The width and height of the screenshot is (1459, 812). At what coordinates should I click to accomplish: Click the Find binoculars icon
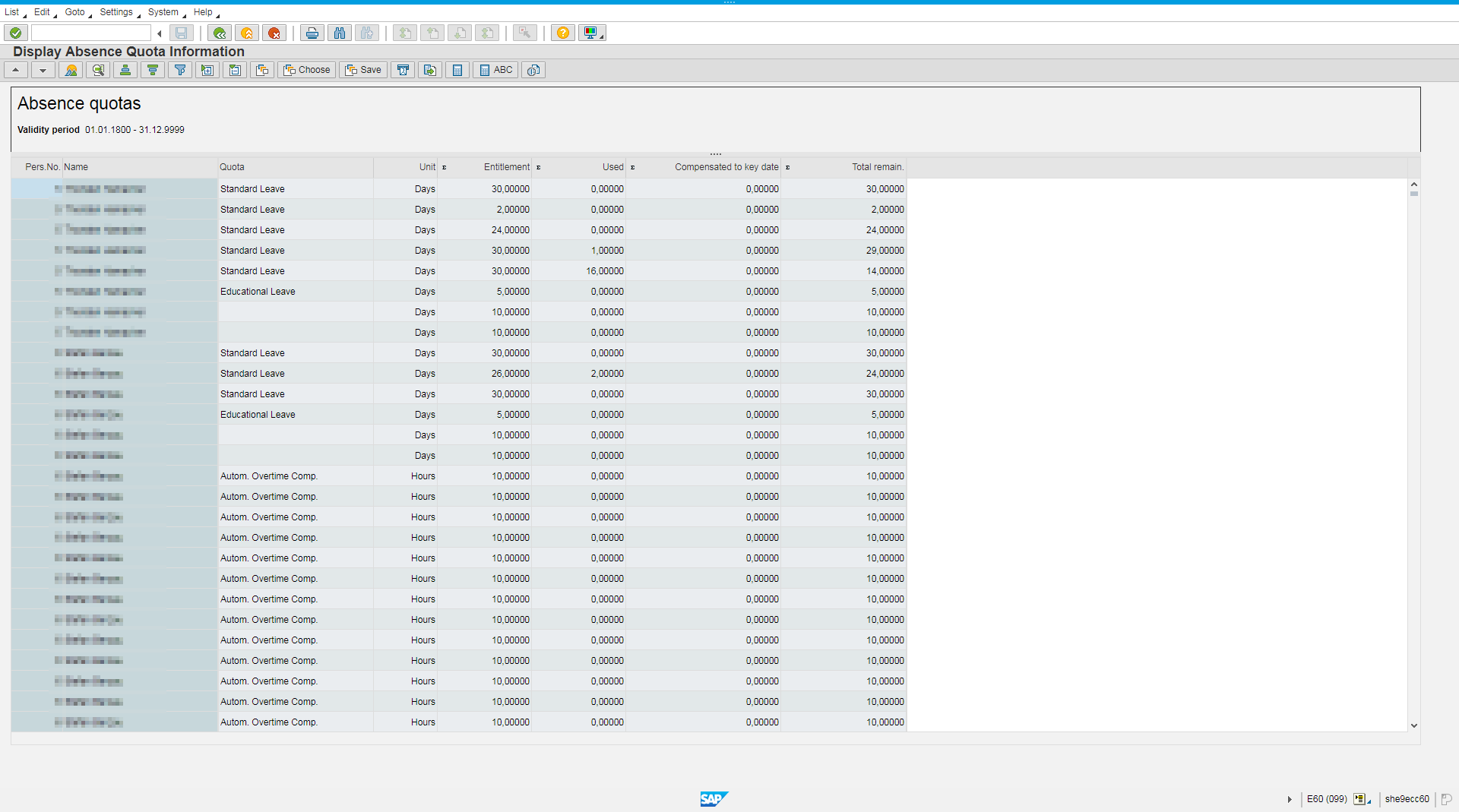tap(339, 33)
